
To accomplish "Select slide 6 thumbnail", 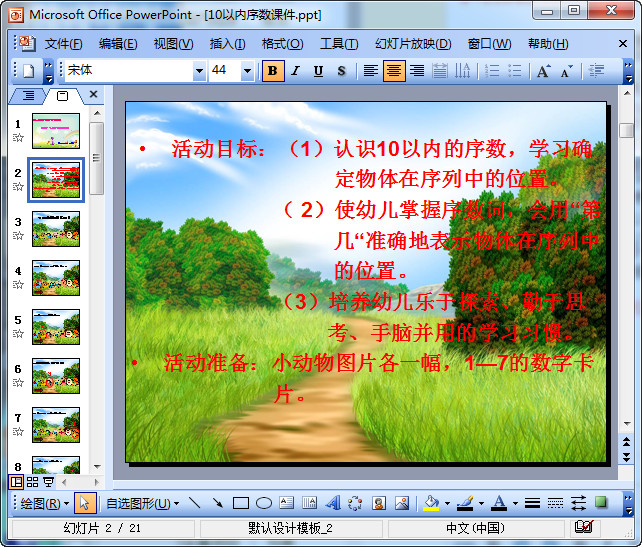I will (56, 376).
